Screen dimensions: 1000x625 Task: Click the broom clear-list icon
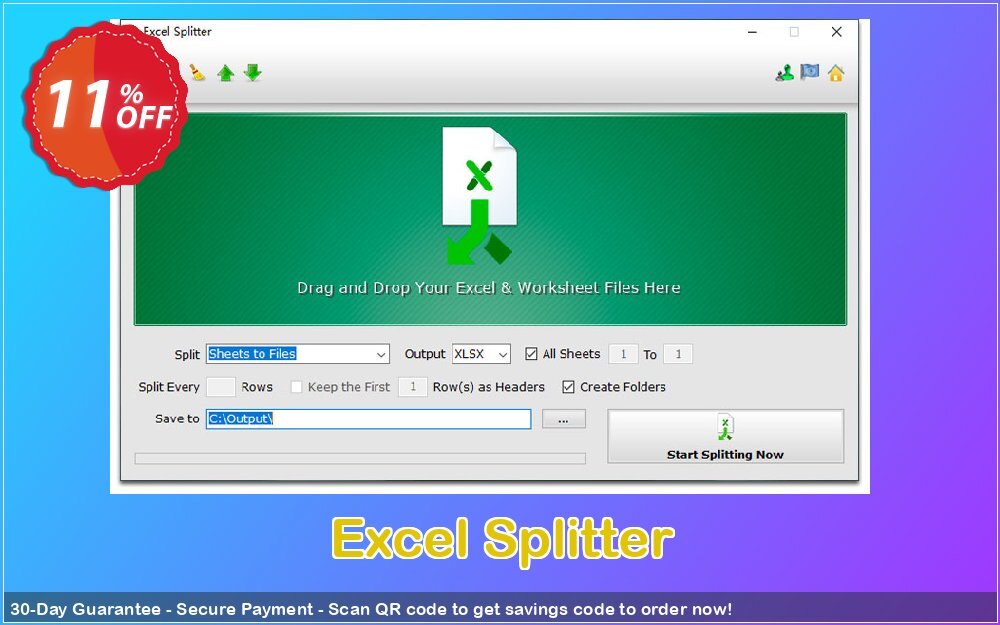pyautogui.click(x=197, y=73)
